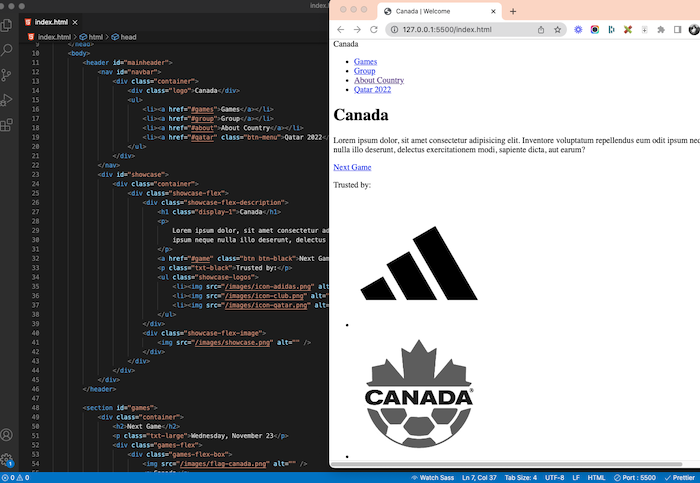Click line number 48 in the editor

coord(35,408)
